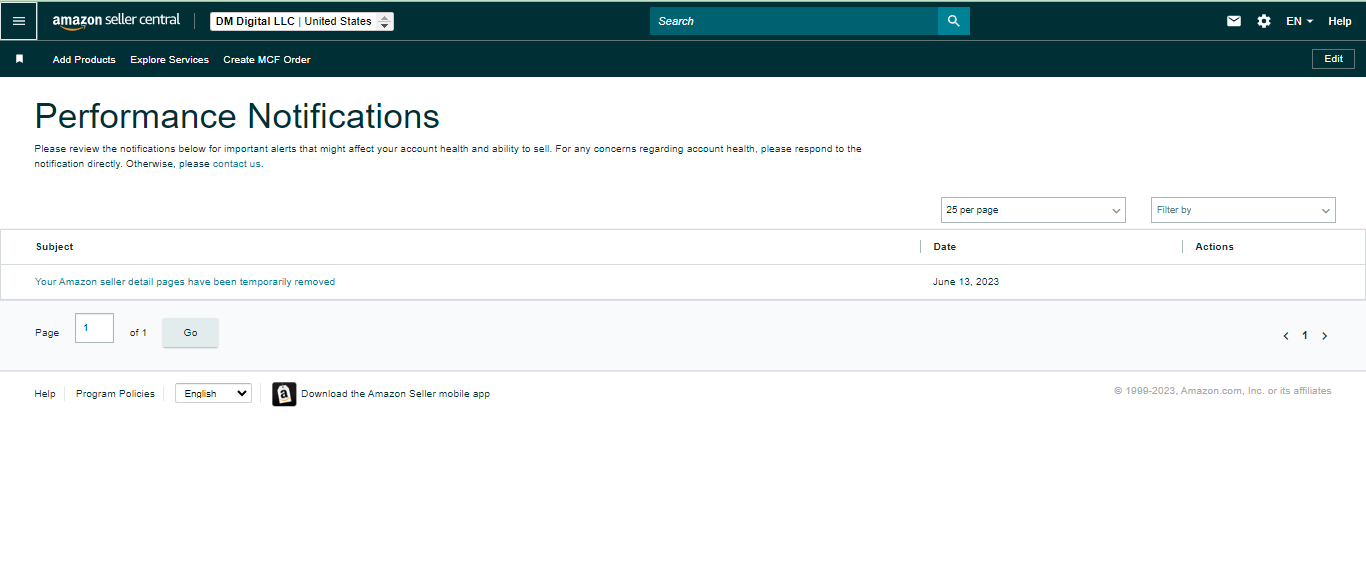Open the hamburger navigation menu
Image resolution: width=1366 pixels, height=572 pixels.
(x=19, y=21)
